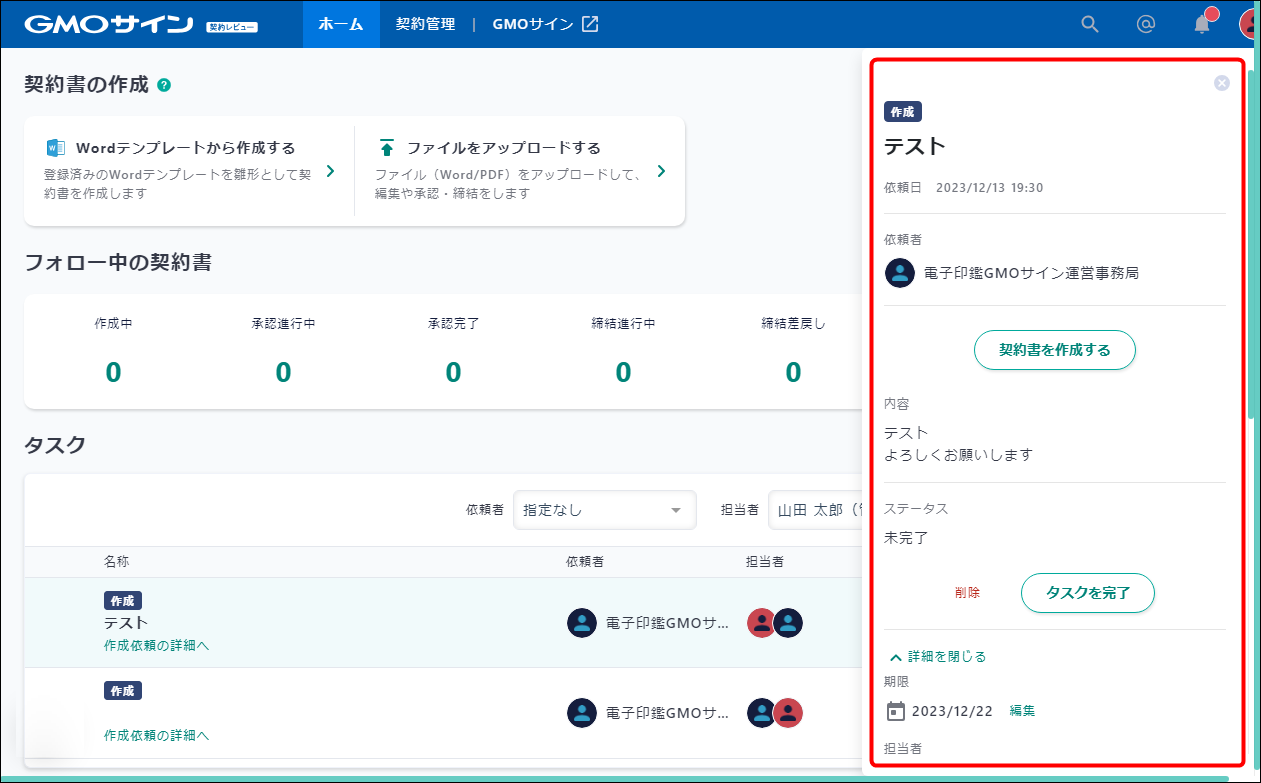Click the 削除 link in the panel
The height and width of the screenshot is (783, 1261).
[968, 593]
